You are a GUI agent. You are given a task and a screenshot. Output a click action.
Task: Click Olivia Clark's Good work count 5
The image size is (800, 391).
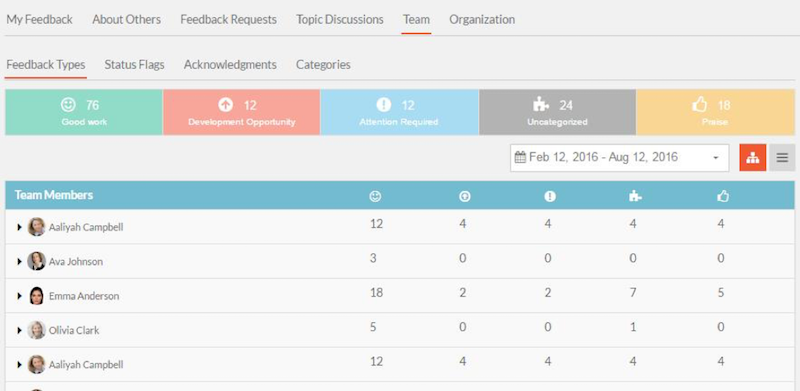coord(373,327)
